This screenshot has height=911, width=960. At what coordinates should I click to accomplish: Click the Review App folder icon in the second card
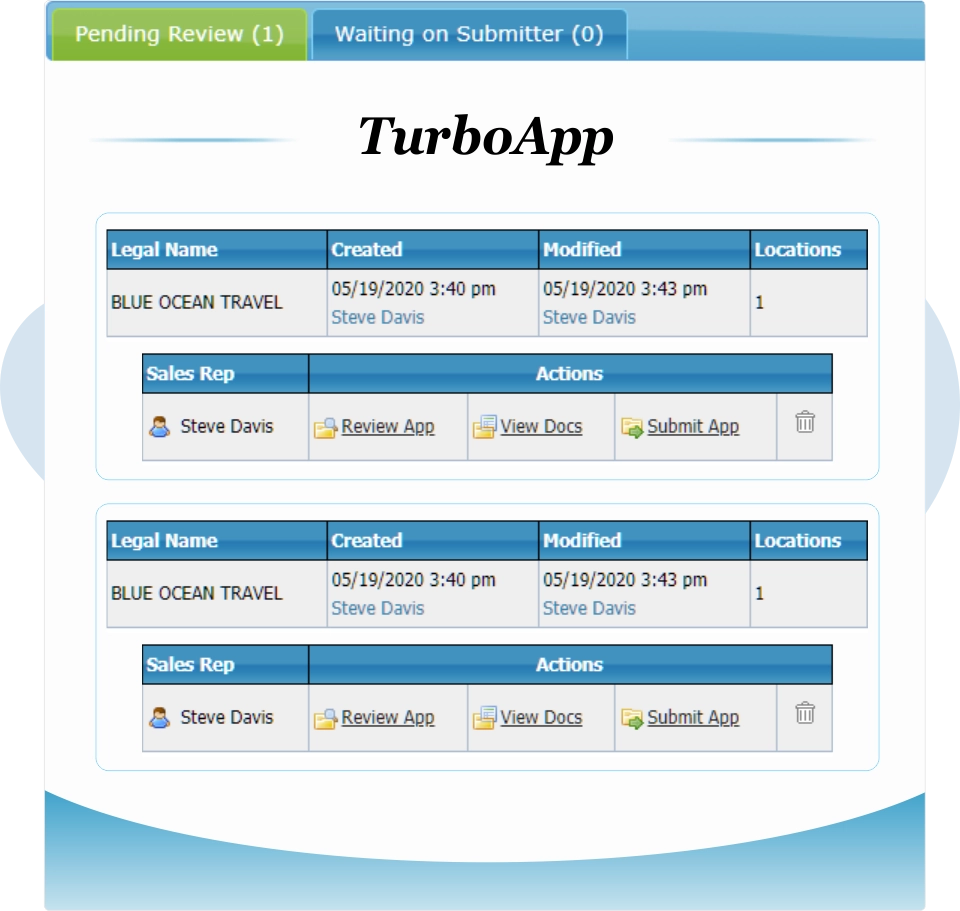point(325,718)
